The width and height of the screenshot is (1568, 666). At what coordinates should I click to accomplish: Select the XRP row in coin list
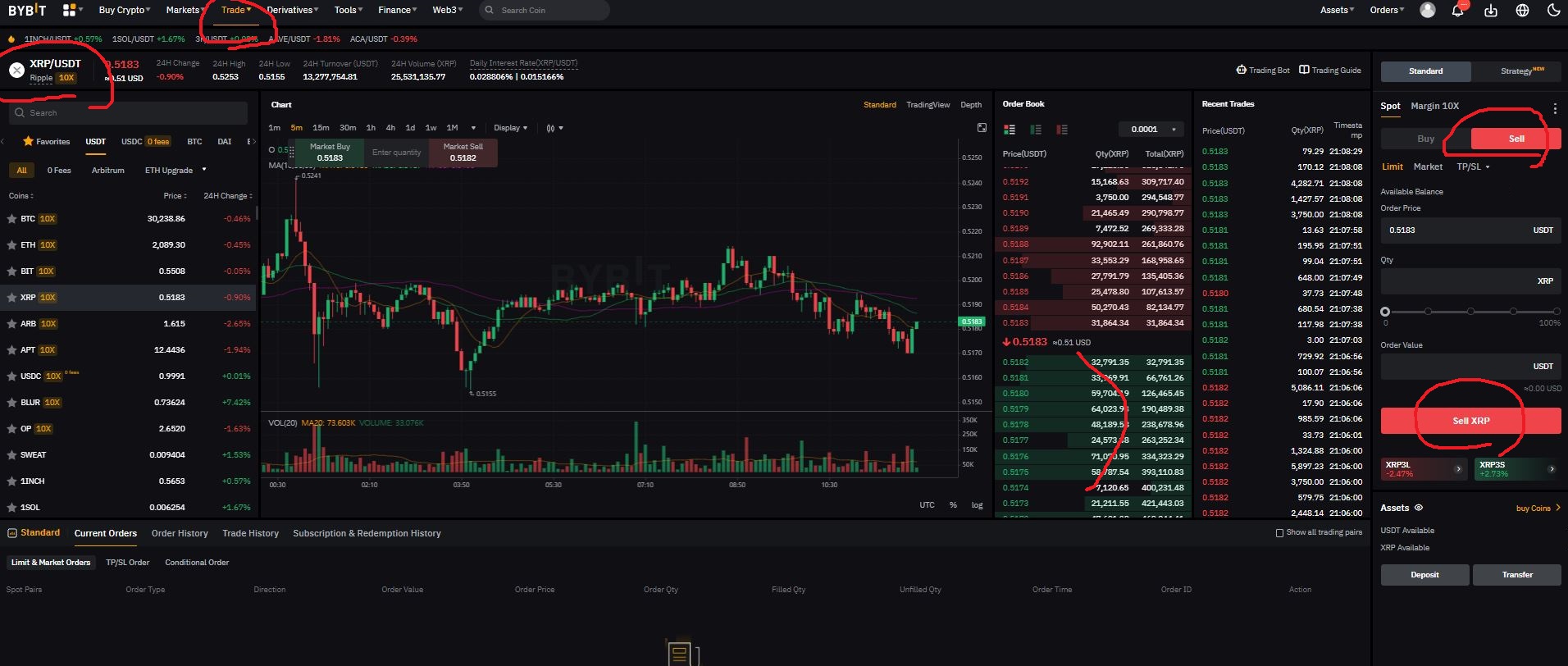click(130, 298)
